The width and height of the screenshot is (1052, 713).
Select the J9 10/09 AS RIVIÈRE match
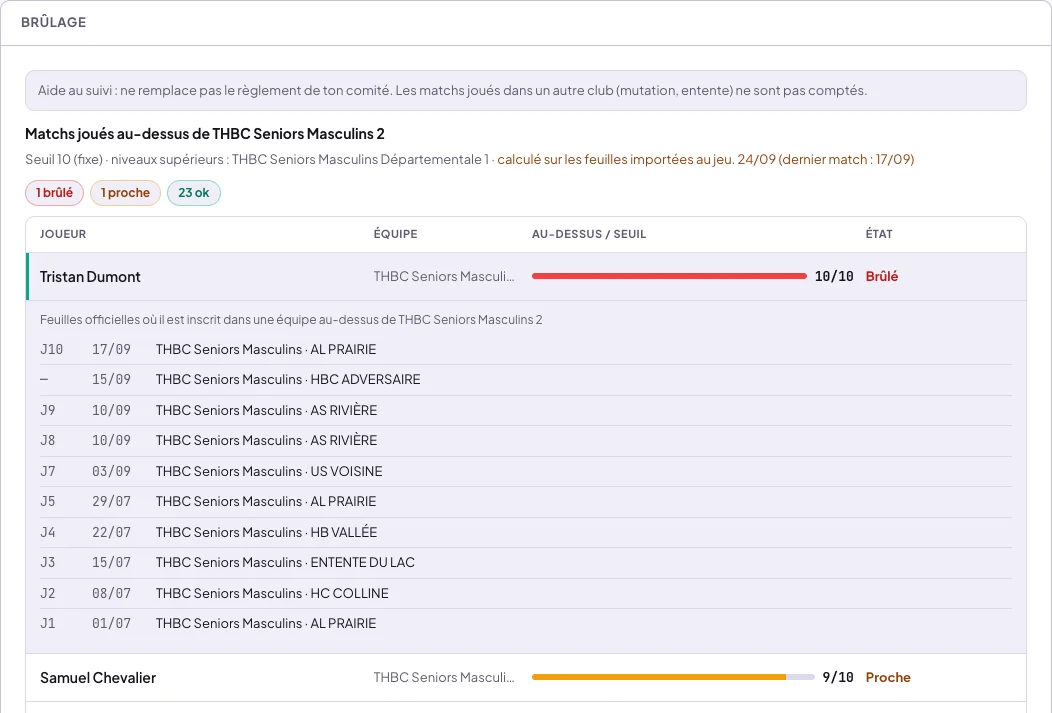tap(526, 410)
